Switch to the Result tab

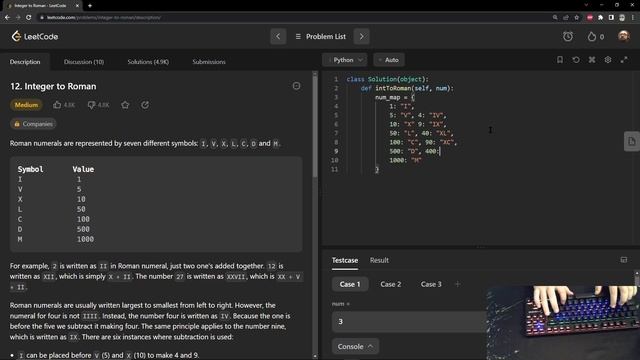(x=379, y=260)
